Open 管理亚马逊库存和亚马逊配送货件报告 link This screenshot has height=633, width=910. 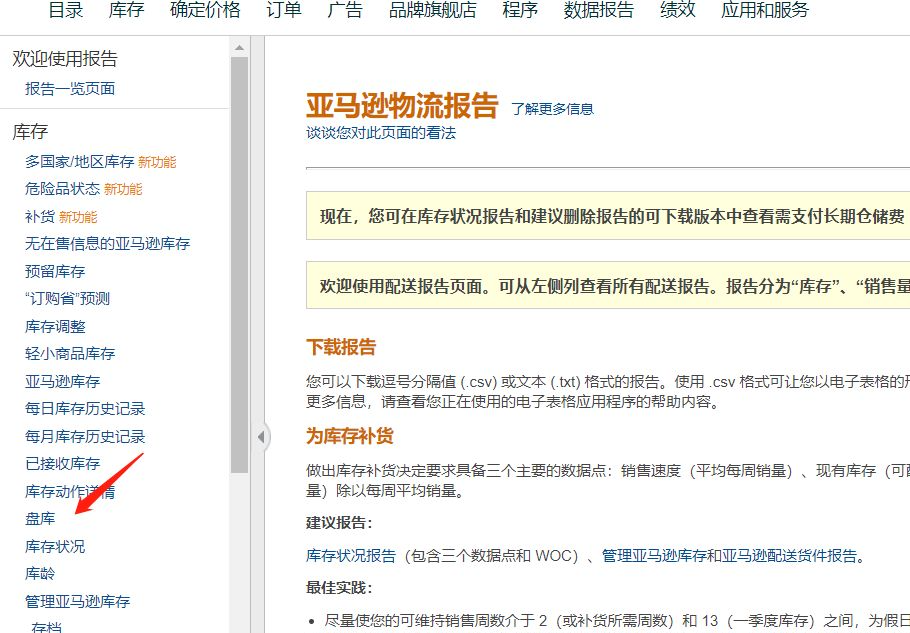click(x=730, y=556)
